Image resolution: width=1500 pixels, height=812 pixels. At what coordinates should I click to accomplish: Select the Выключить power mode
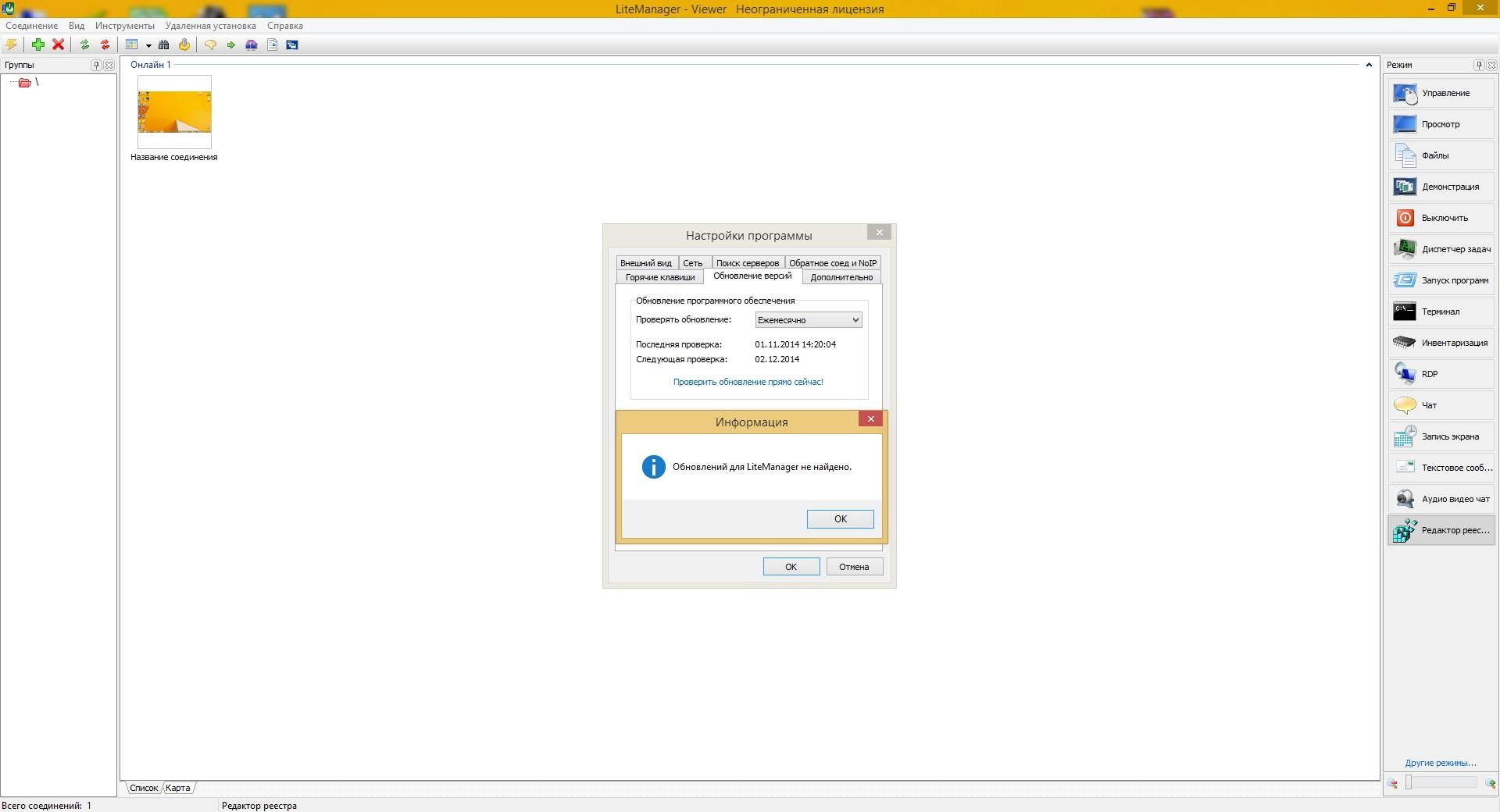point(1441,218)
